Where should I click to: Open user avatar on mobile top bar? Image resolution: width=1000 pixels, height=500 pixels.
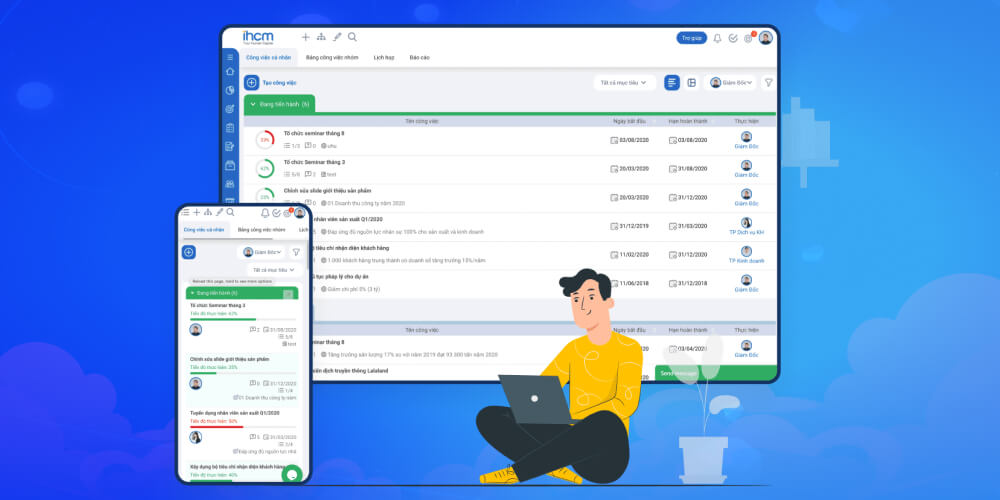pyautogui.click(x=299, y=213)
